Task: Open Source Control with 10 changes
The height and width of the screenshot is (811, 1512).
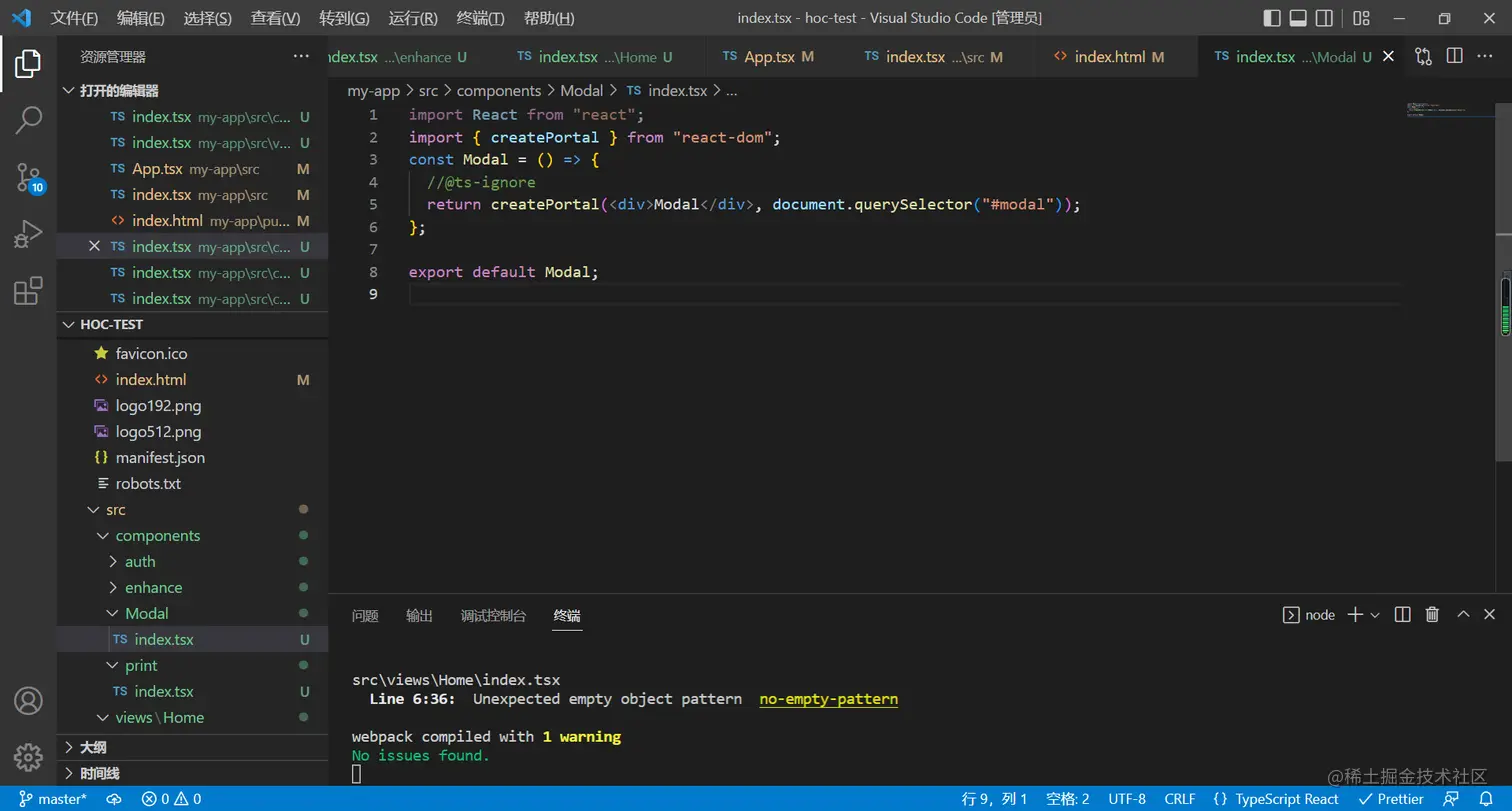Action: [x=29, y=178]
